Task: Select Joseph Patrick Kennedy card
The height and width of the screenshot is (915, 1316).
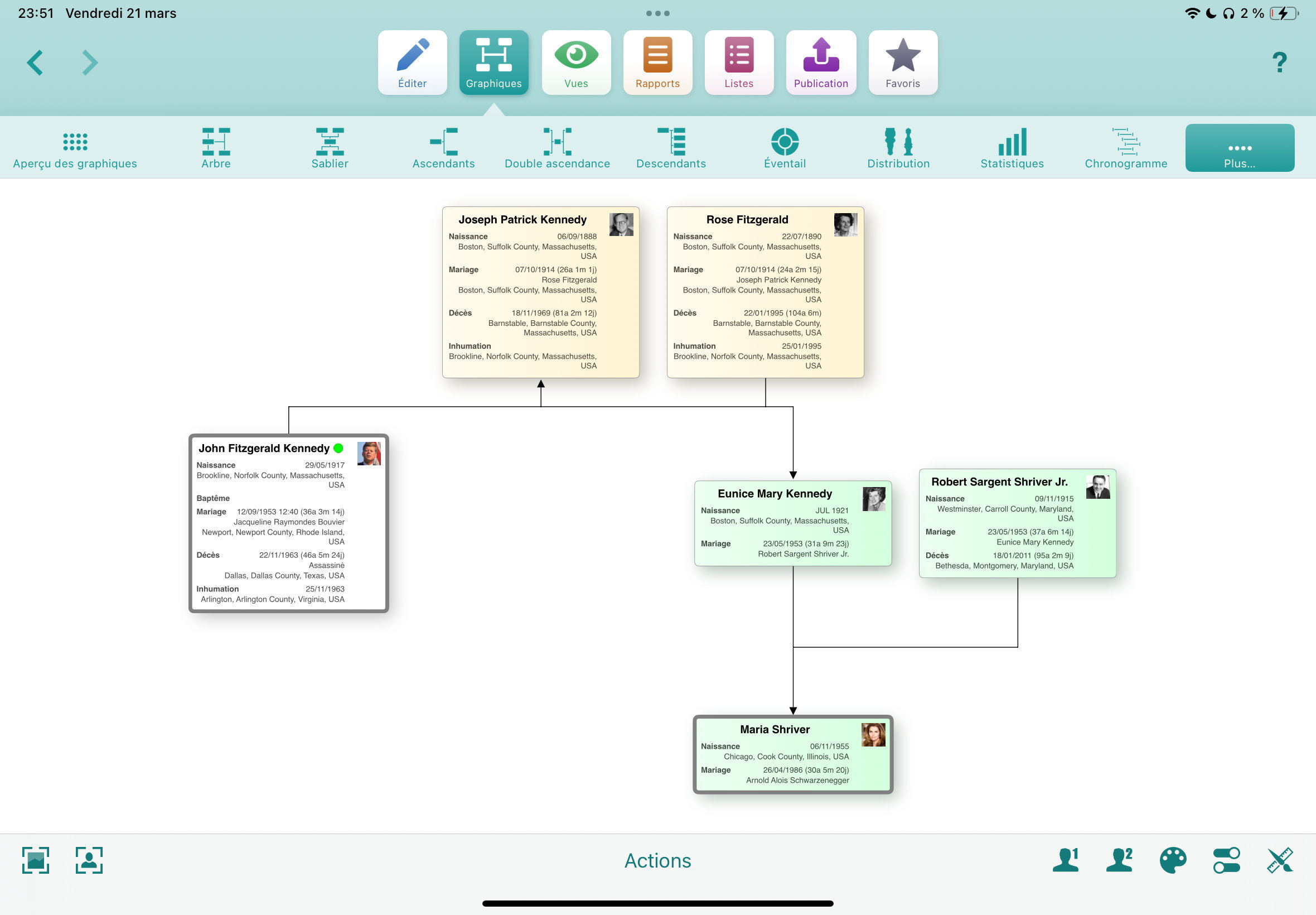Action: click(541, 292)
